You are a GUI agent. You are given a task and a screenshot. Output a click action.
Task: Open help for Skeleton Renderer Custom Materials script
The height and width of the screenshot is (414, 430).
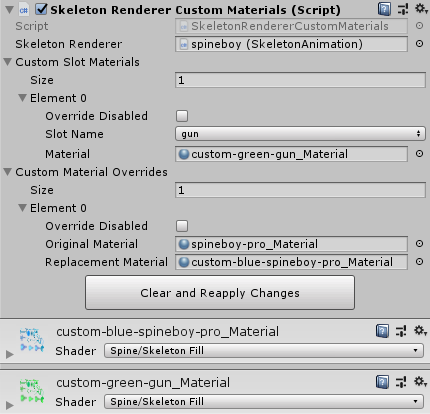coord(384,9)
